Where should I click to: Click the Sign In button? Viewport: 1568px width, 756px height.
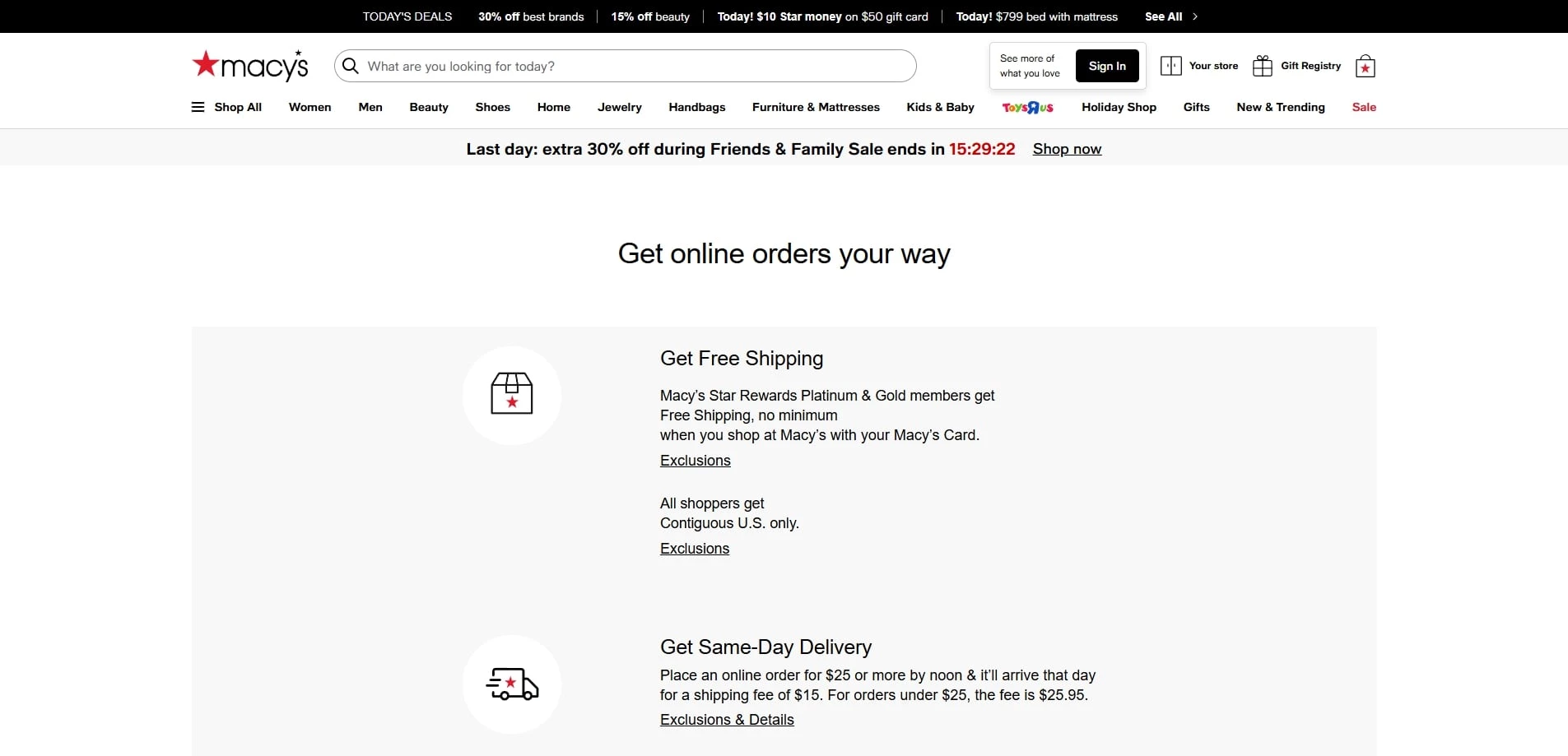click(1106, 66)
